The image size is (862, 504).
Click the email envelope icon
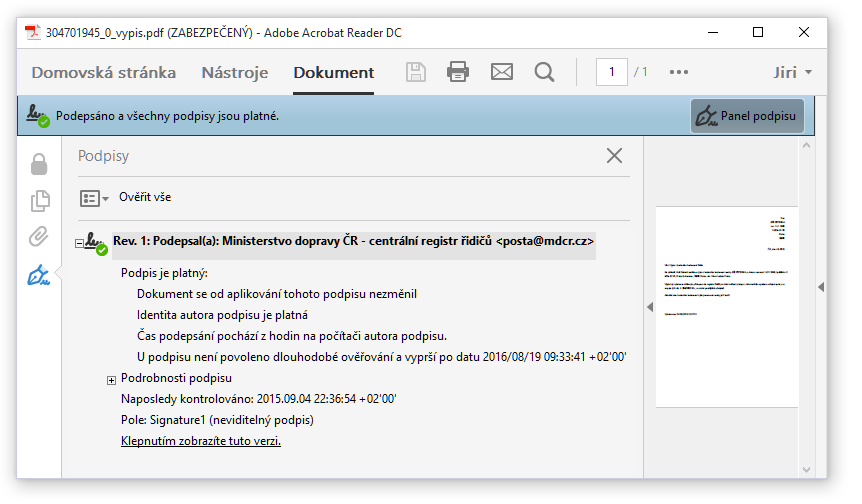pyautogui.click(x=501, y=72)
